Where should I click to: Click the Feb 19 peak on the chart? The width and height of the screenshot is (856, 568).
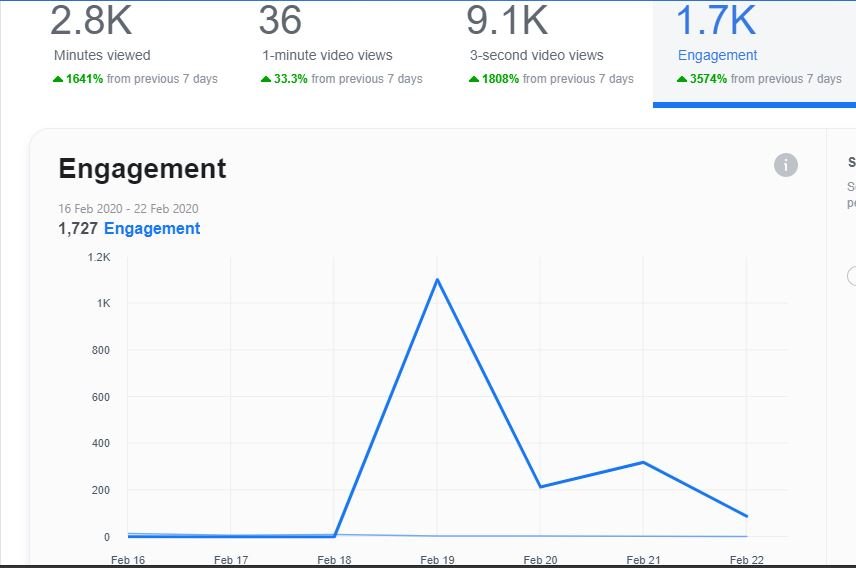pos(437,280)
